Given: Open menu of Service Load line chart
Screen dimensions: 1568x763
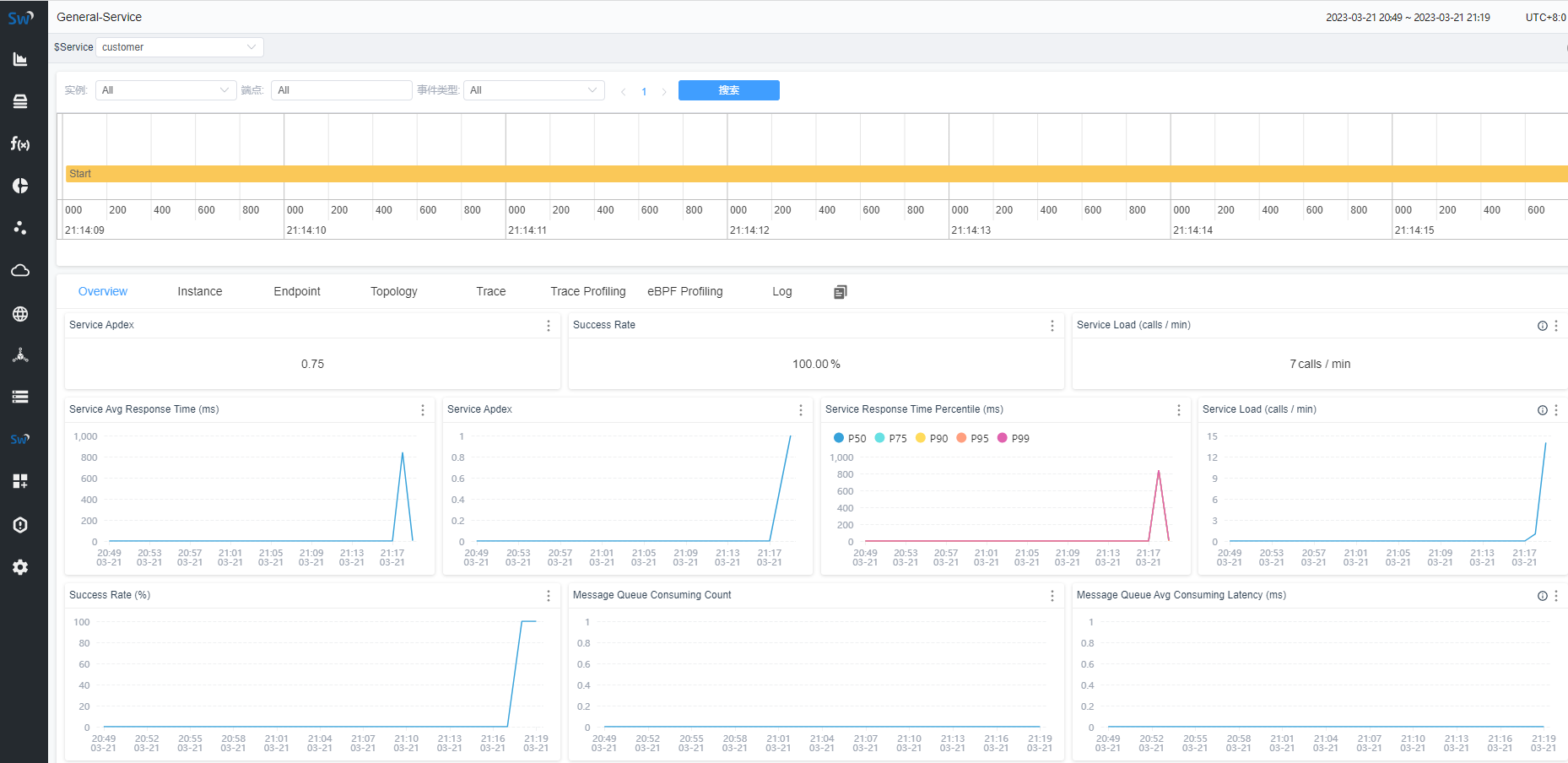Looking at the screenshot, I should [1556, 410].
